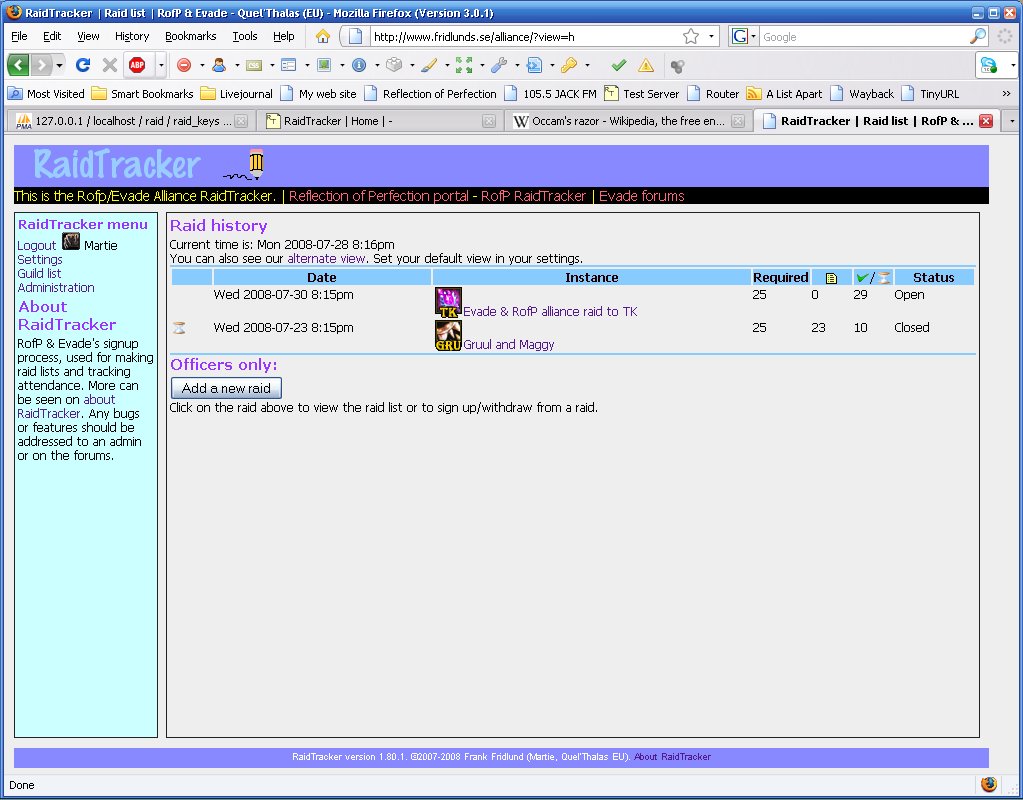Image resolution: width=1023 pixels, height=800 pixels.
Task: Click into the Google search input field
Action: pyautogui.click(x=860, y=36)
